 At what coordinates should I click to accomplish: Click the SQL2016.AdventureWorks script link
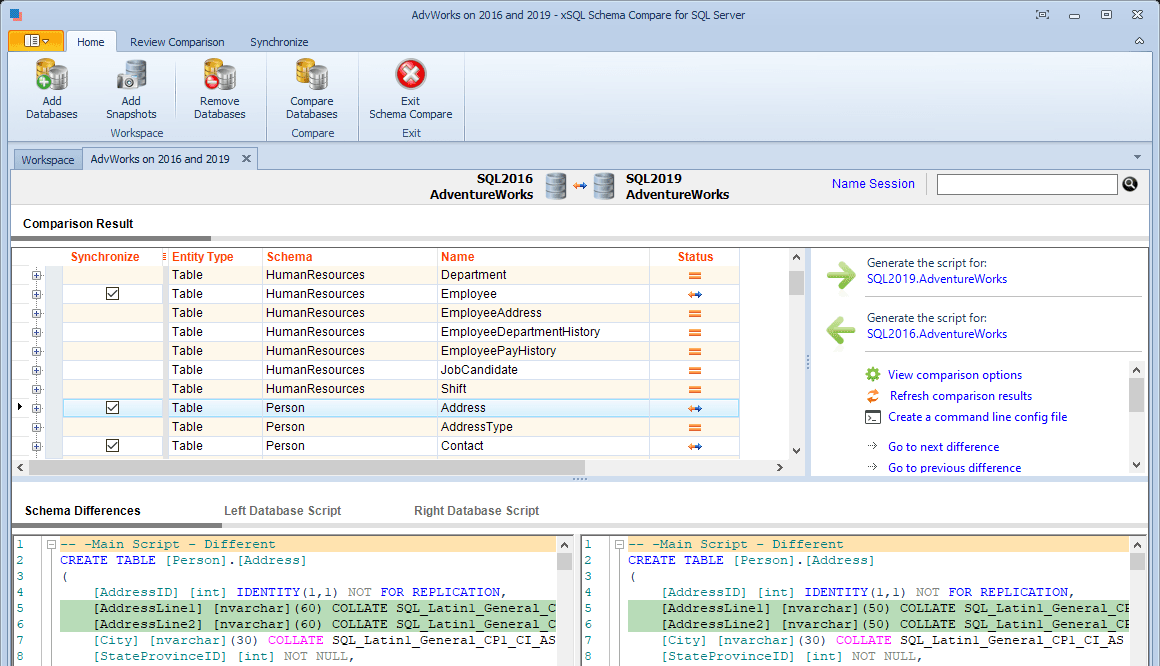tap(937, 334)
